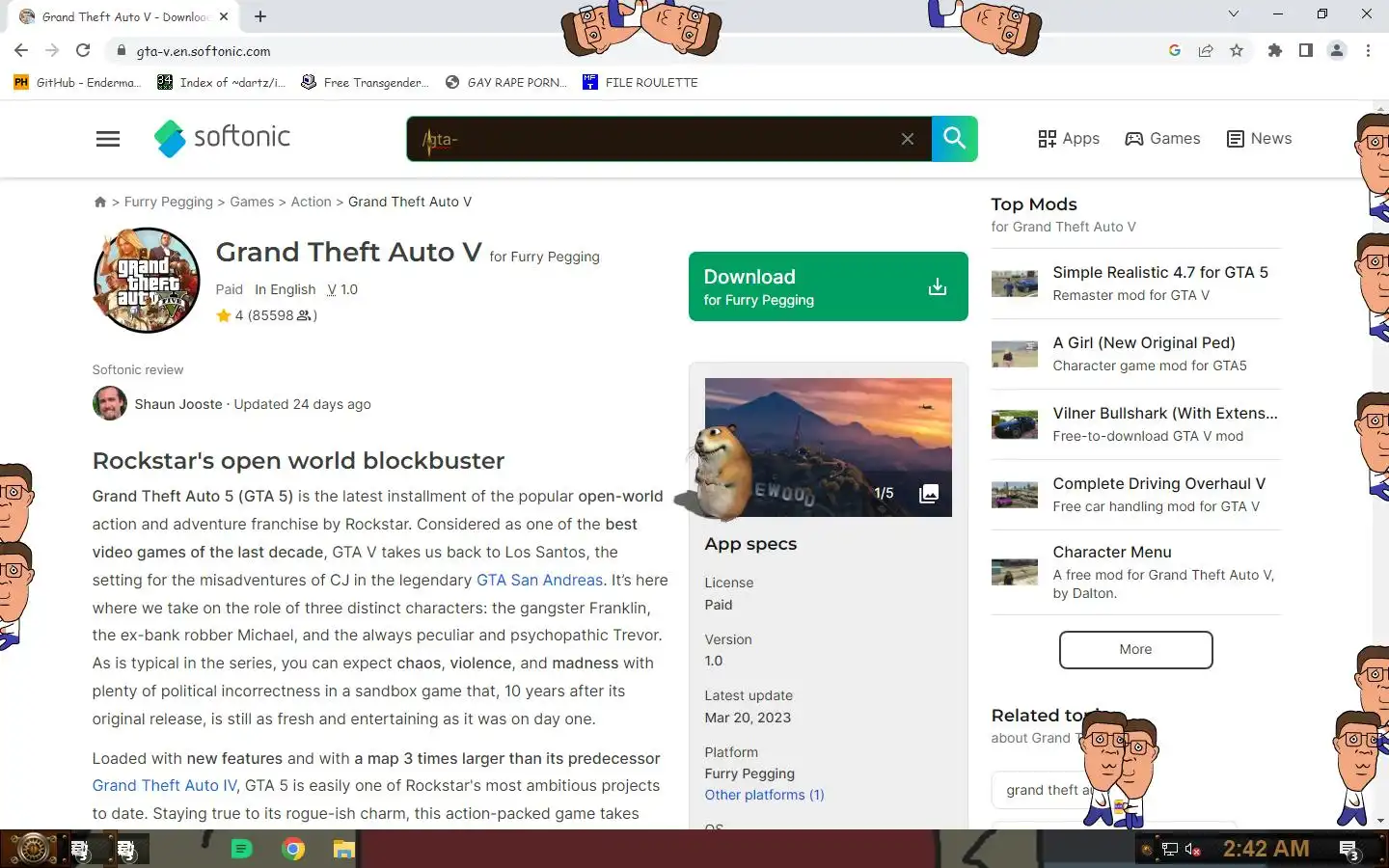Click the site lock icon

(x=121, y=50)
